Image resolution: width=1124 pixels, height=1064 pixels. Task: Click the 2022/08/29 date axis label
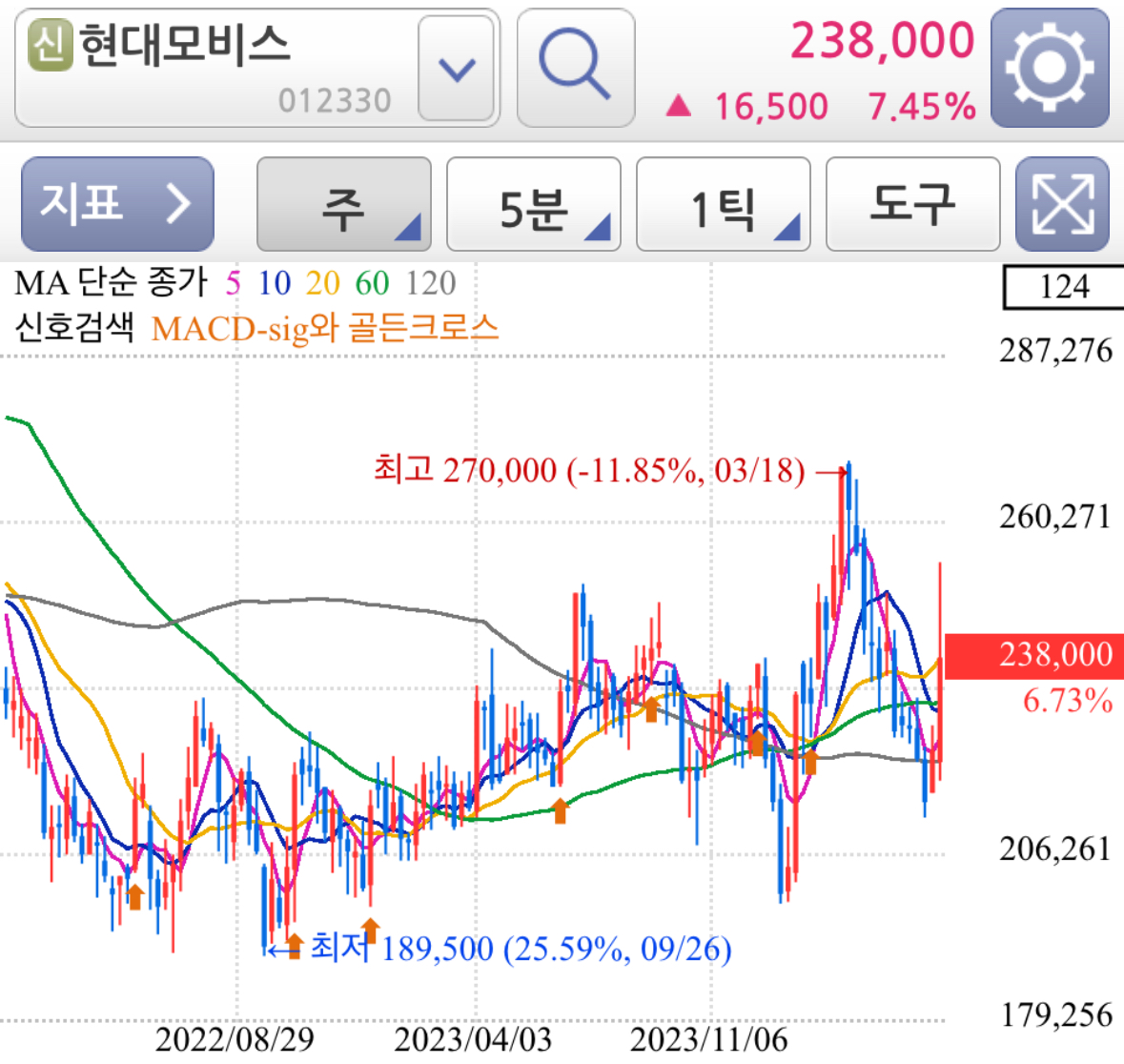click(x=235, y=1039)
